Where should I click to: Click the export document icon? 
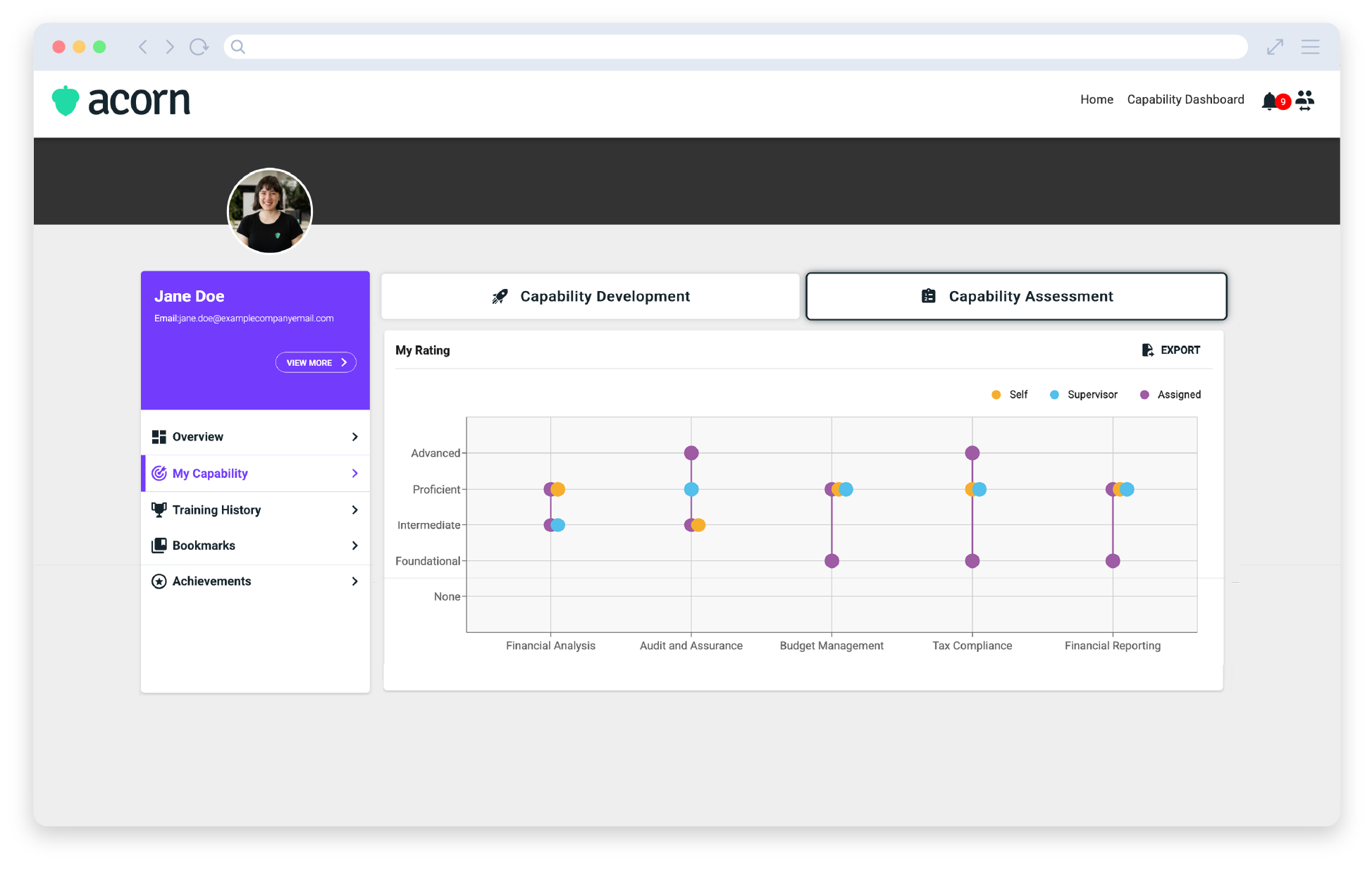[1147, 350]
